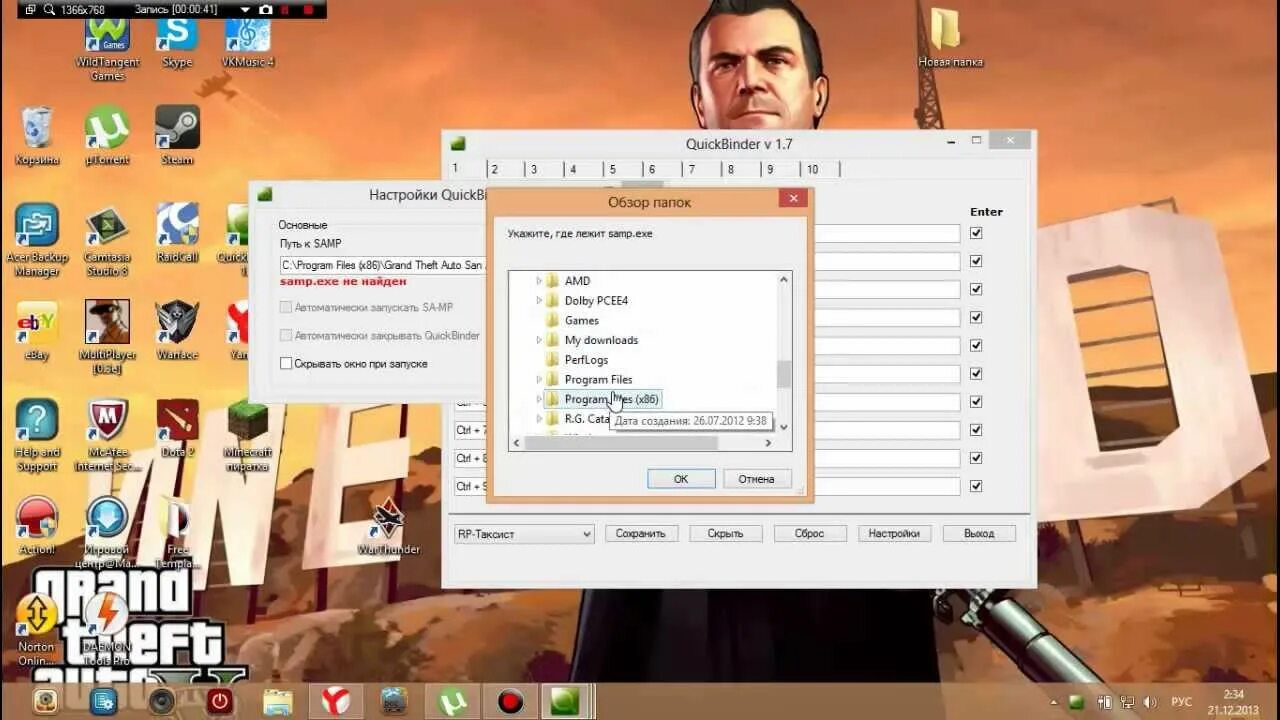Open DAEMON Tools Pro shortcut

click(107, 630)
